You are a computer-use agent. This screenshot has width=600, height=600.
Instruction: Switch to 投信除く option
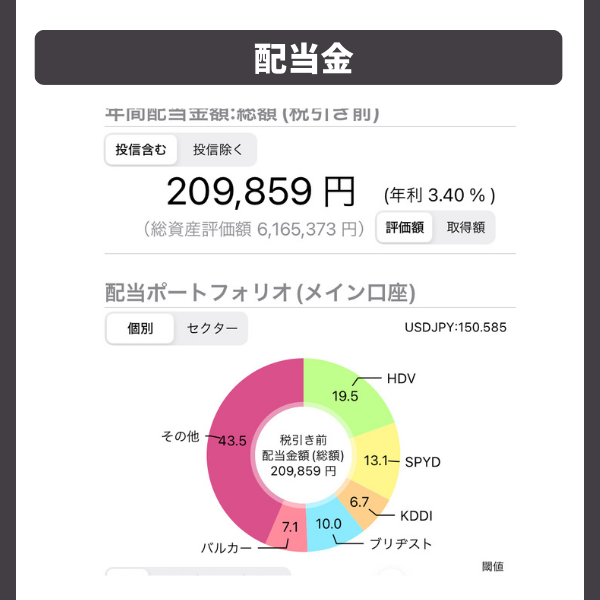pos(218,150)
